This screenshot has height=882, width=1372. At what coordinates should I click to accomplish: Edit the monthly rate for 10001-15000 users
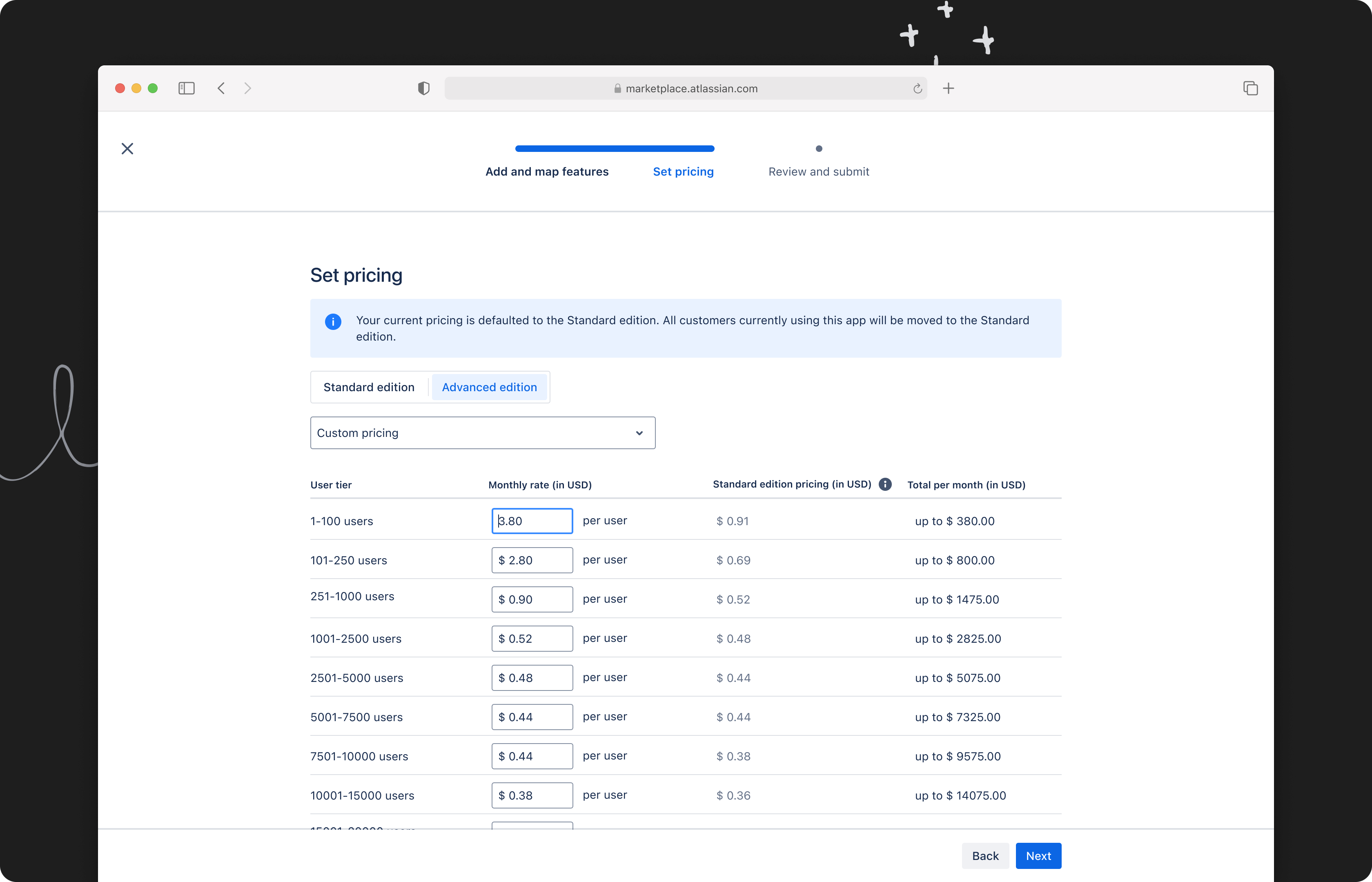pyautogui.click(x=532, y=795)
